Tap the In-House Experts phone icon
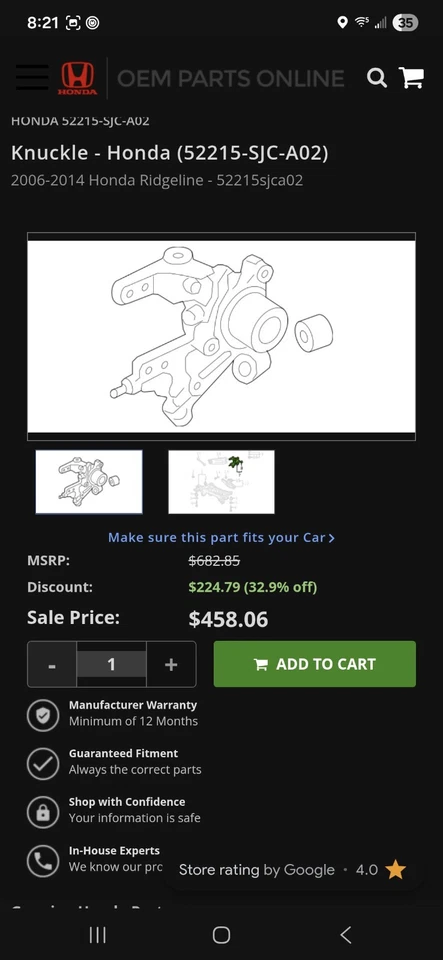This screenshot has width=443, height=960. click(43, 861)
